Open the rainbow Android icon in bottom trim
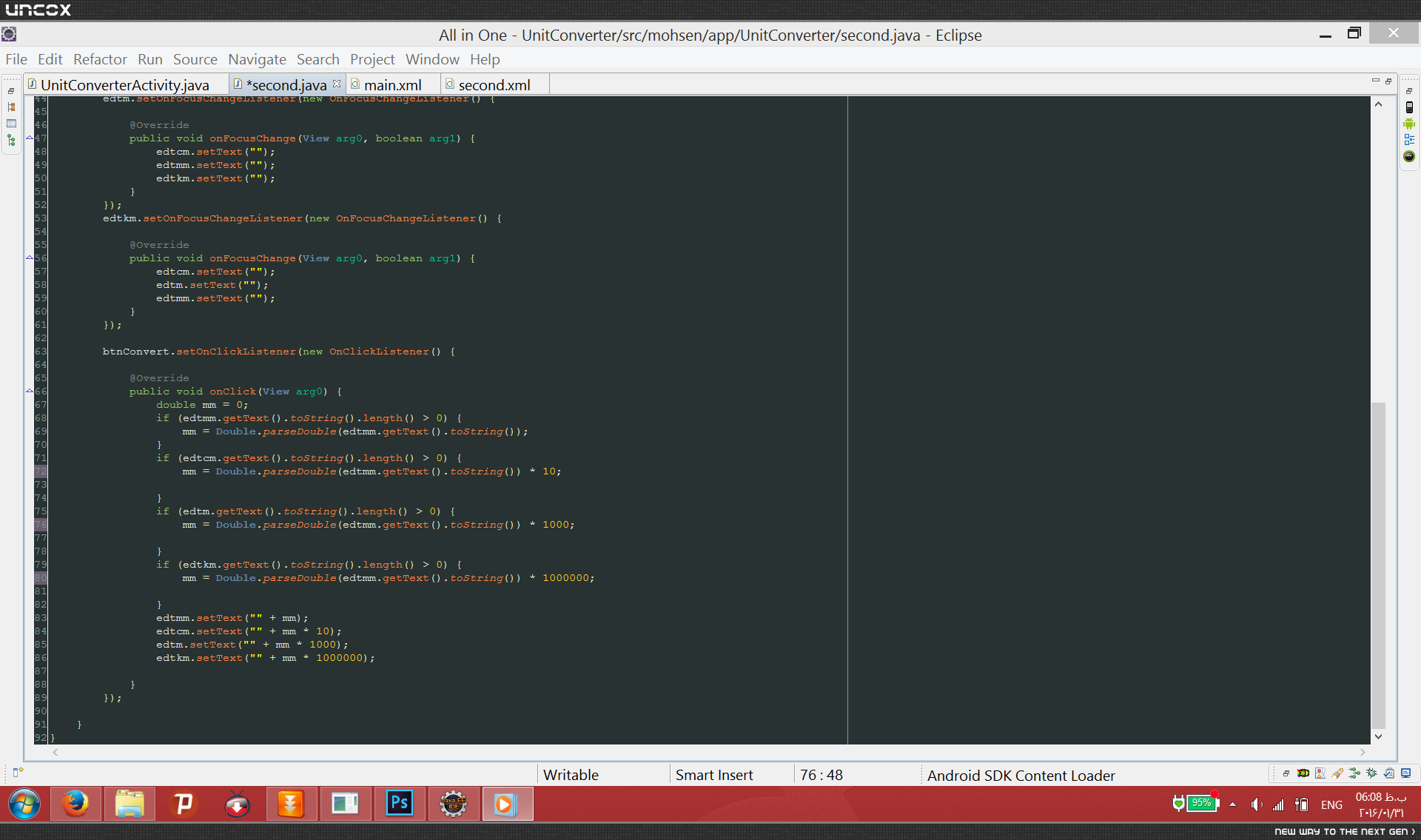1421x840 pixels. [x=1303, y=773]
